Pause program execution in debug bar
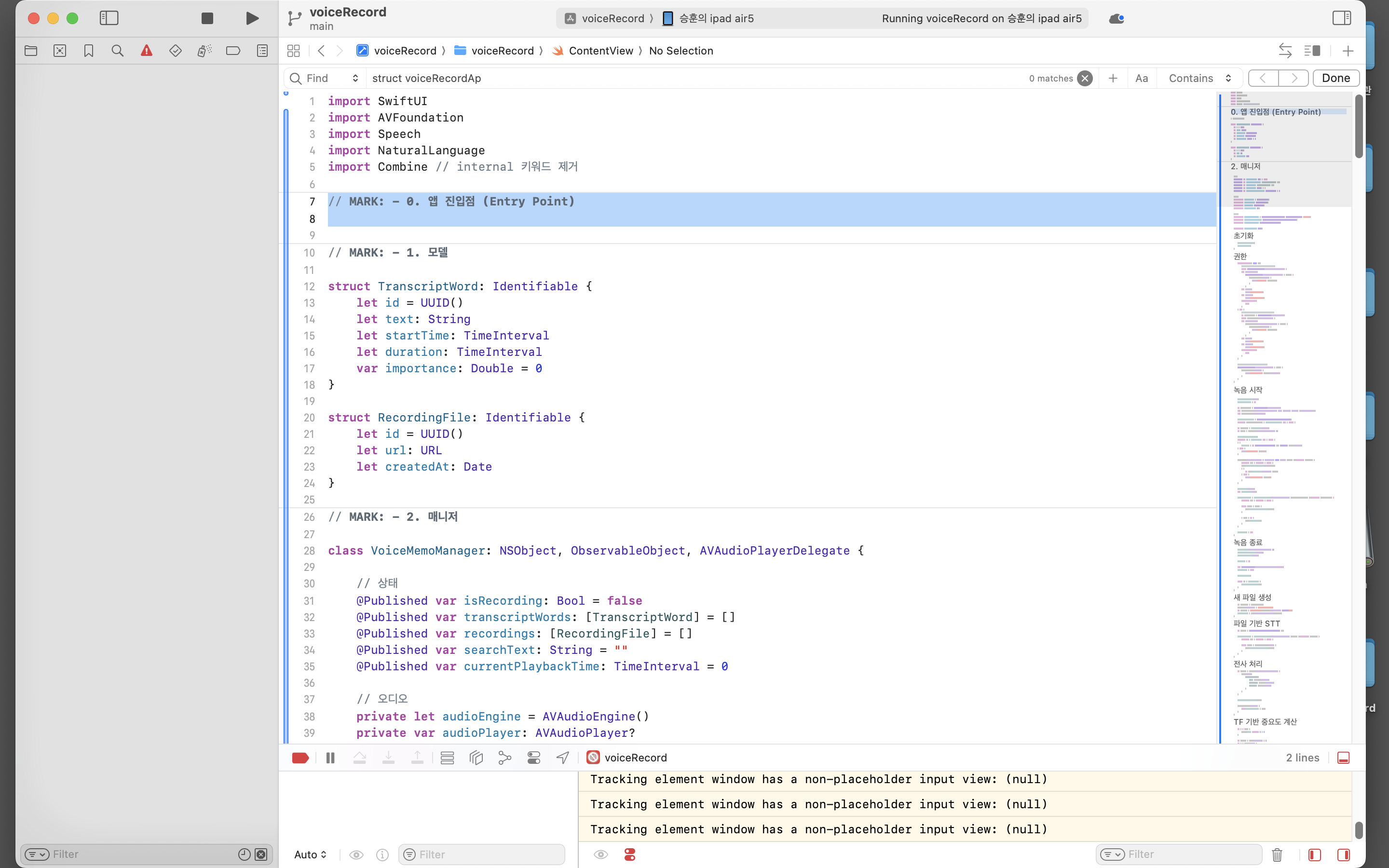The height and width of the screenshot is (868, 1389). coord(330,758)
